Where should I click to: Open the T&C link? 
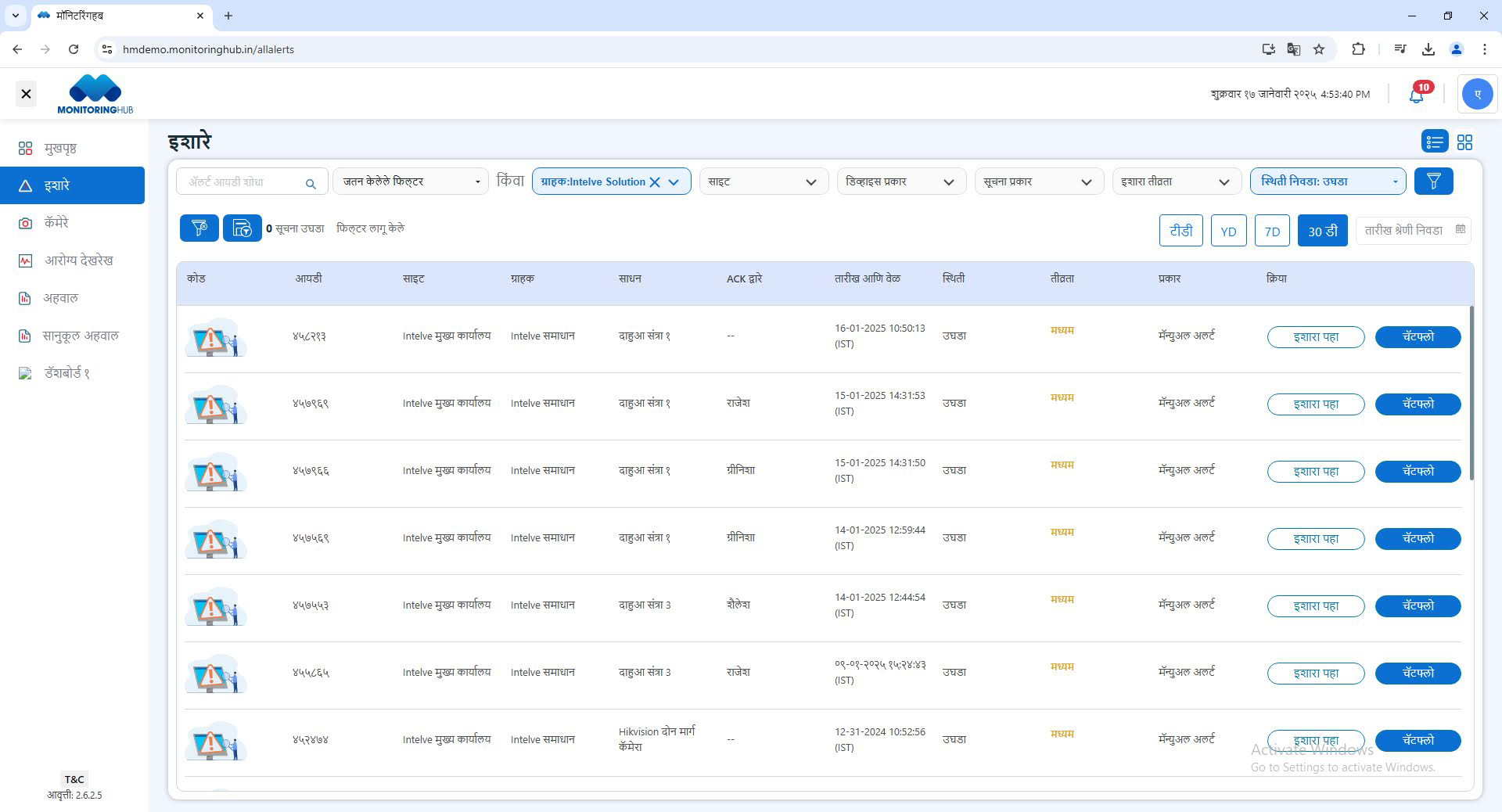click(74, 779)
